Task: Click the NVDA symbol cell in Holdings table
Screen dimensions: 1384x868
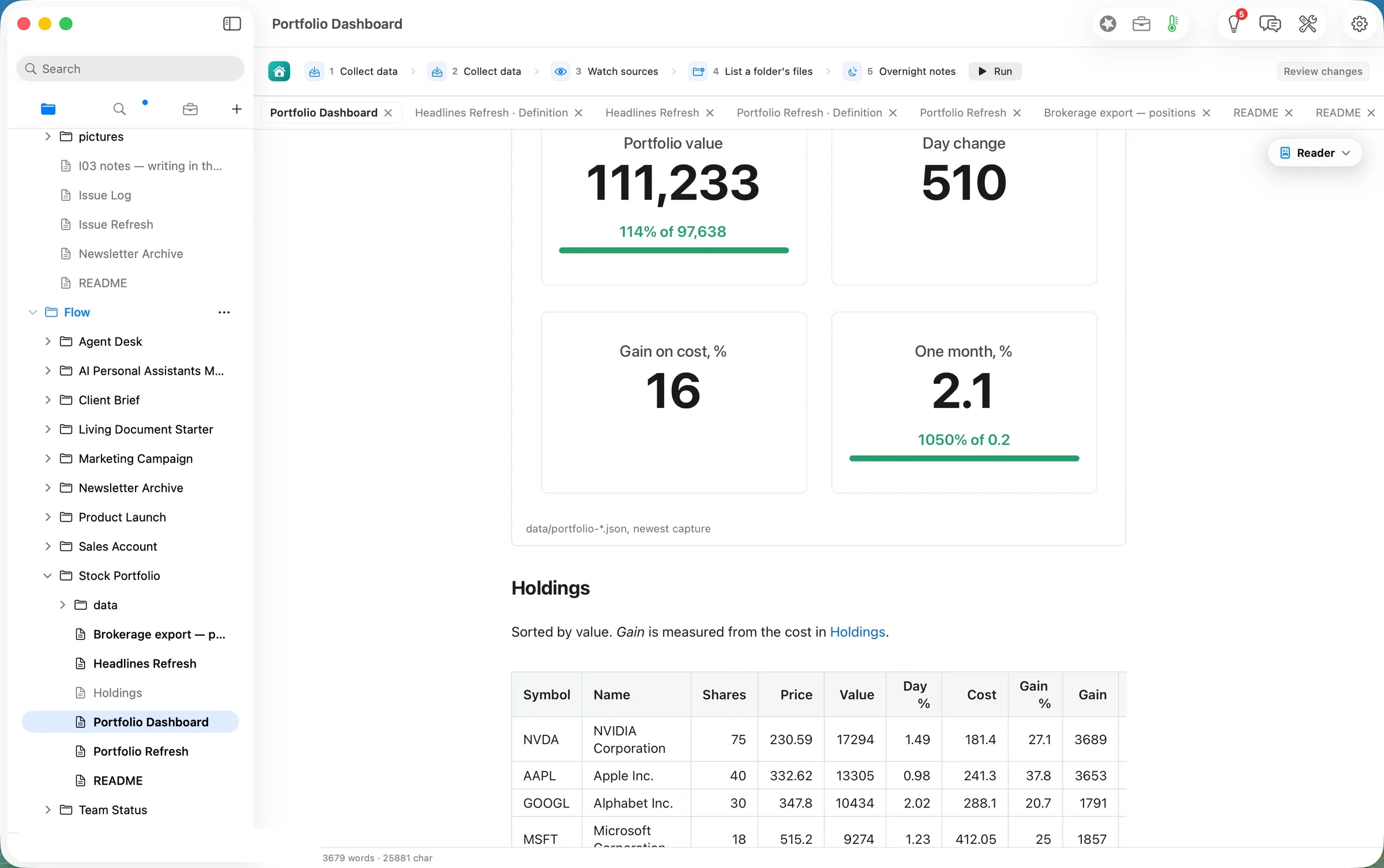Action: (x=546, y=739)
